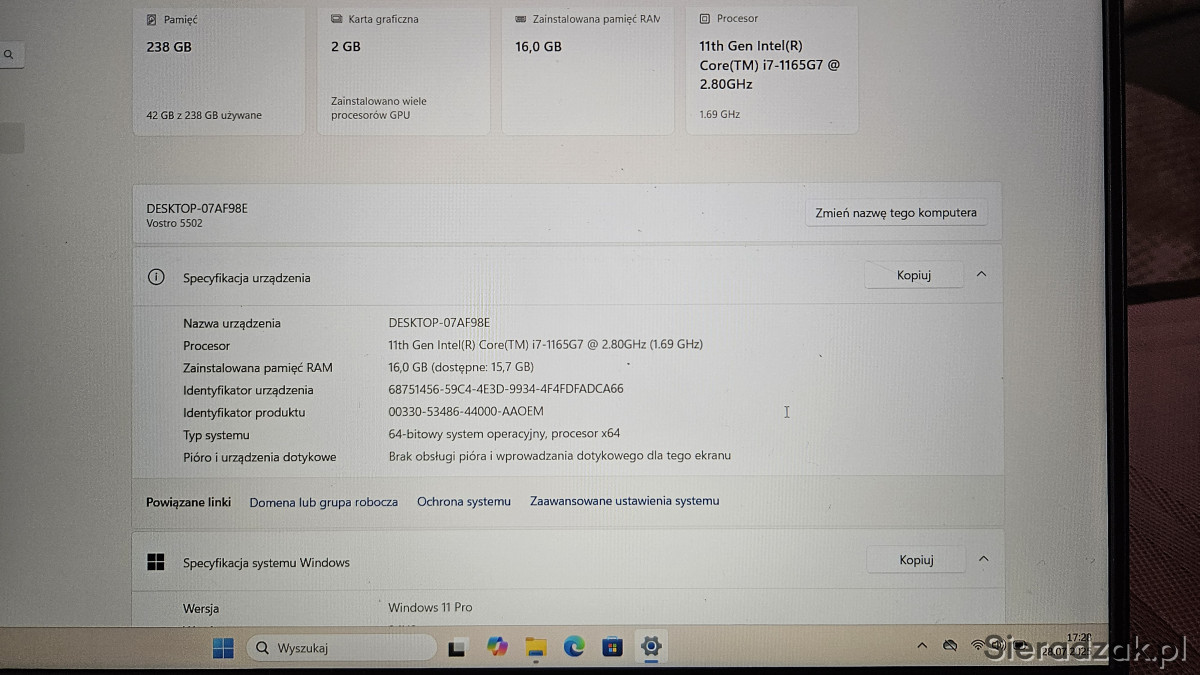Click the Karta graficzna icon
This screenshot has width=1200, height=675.
pos(336,19)
